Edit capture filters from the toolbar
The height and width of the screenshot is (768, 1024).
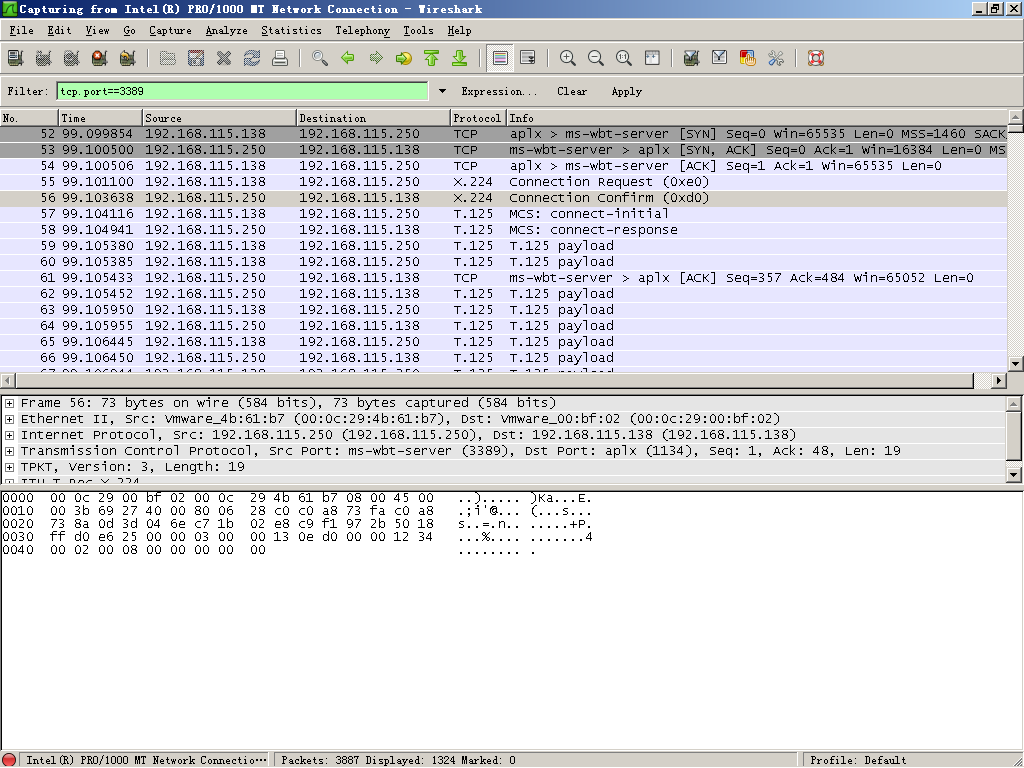692,58
